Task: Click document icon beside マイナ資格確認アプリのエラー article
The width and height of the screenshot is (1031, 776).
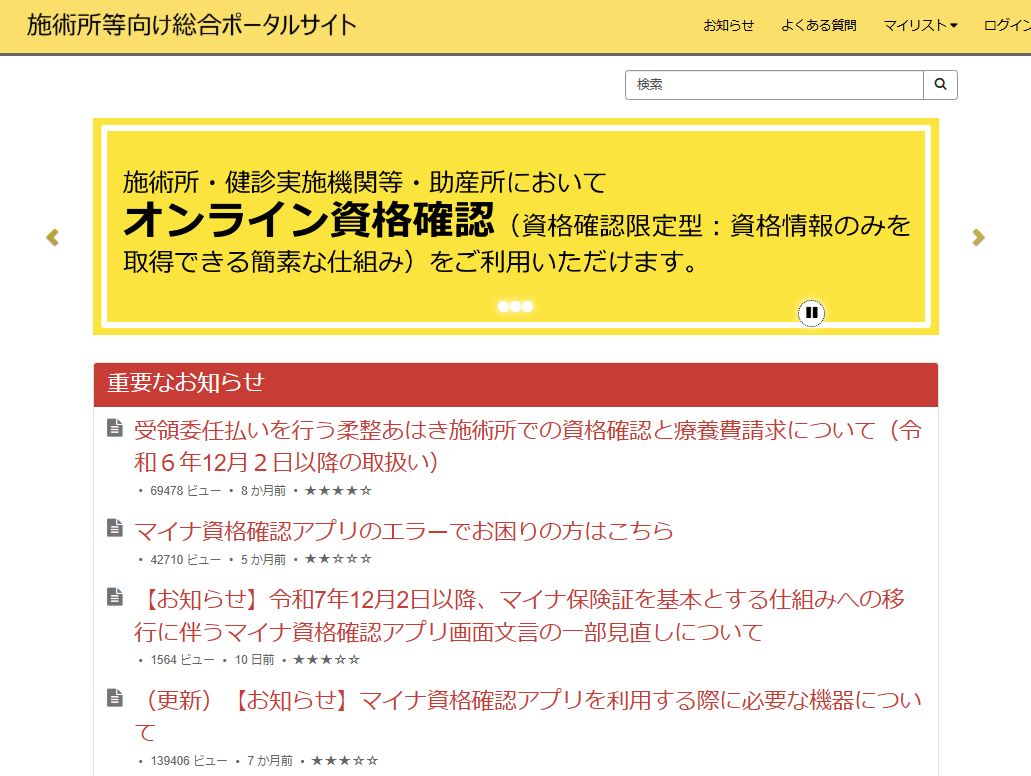Action: point(115,528)
